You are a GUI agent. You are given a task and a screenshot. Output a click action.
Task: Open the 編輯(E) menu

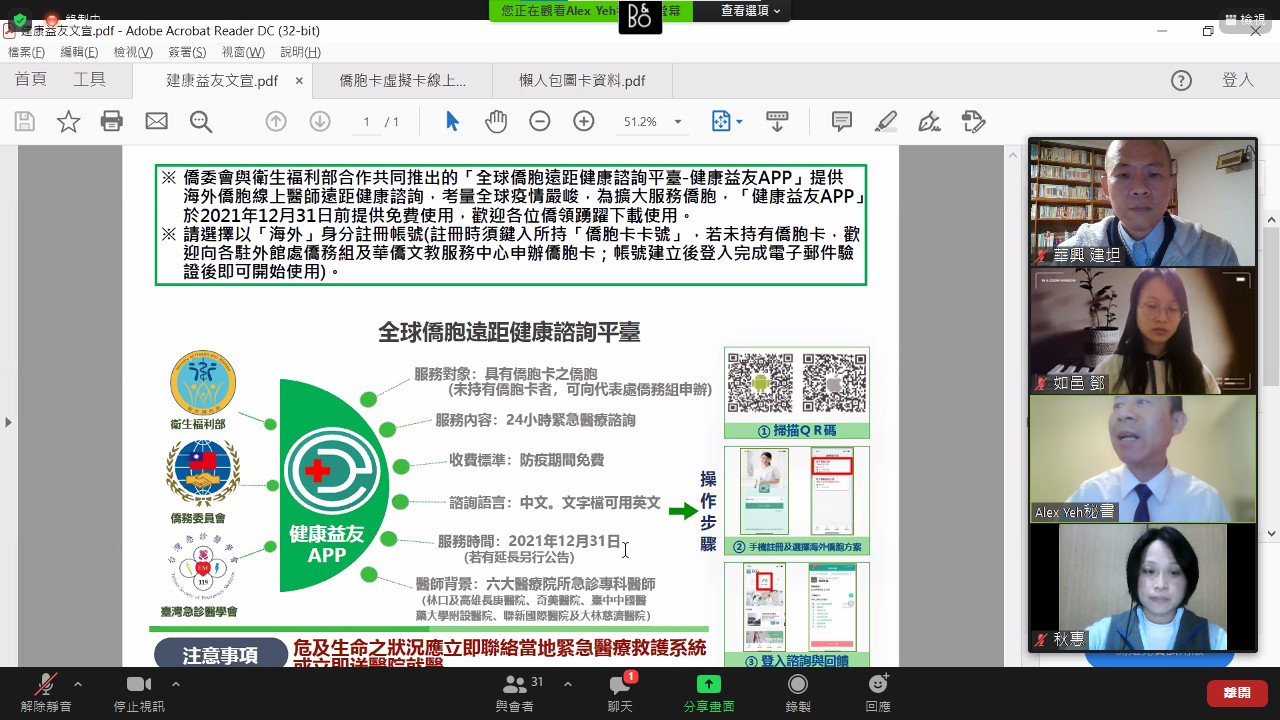[x=79, y=52]
